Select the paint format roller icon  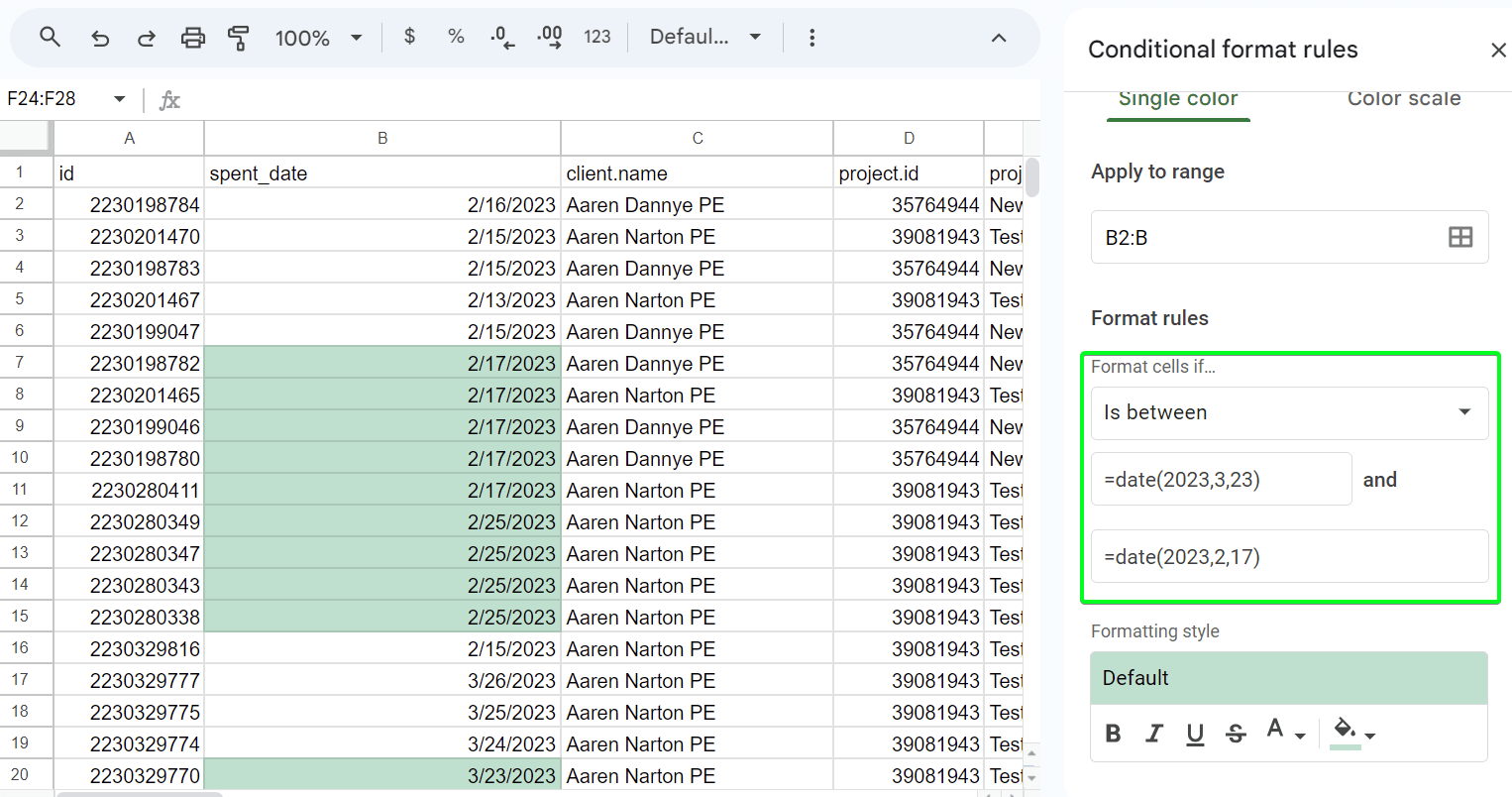pos(239,38)
